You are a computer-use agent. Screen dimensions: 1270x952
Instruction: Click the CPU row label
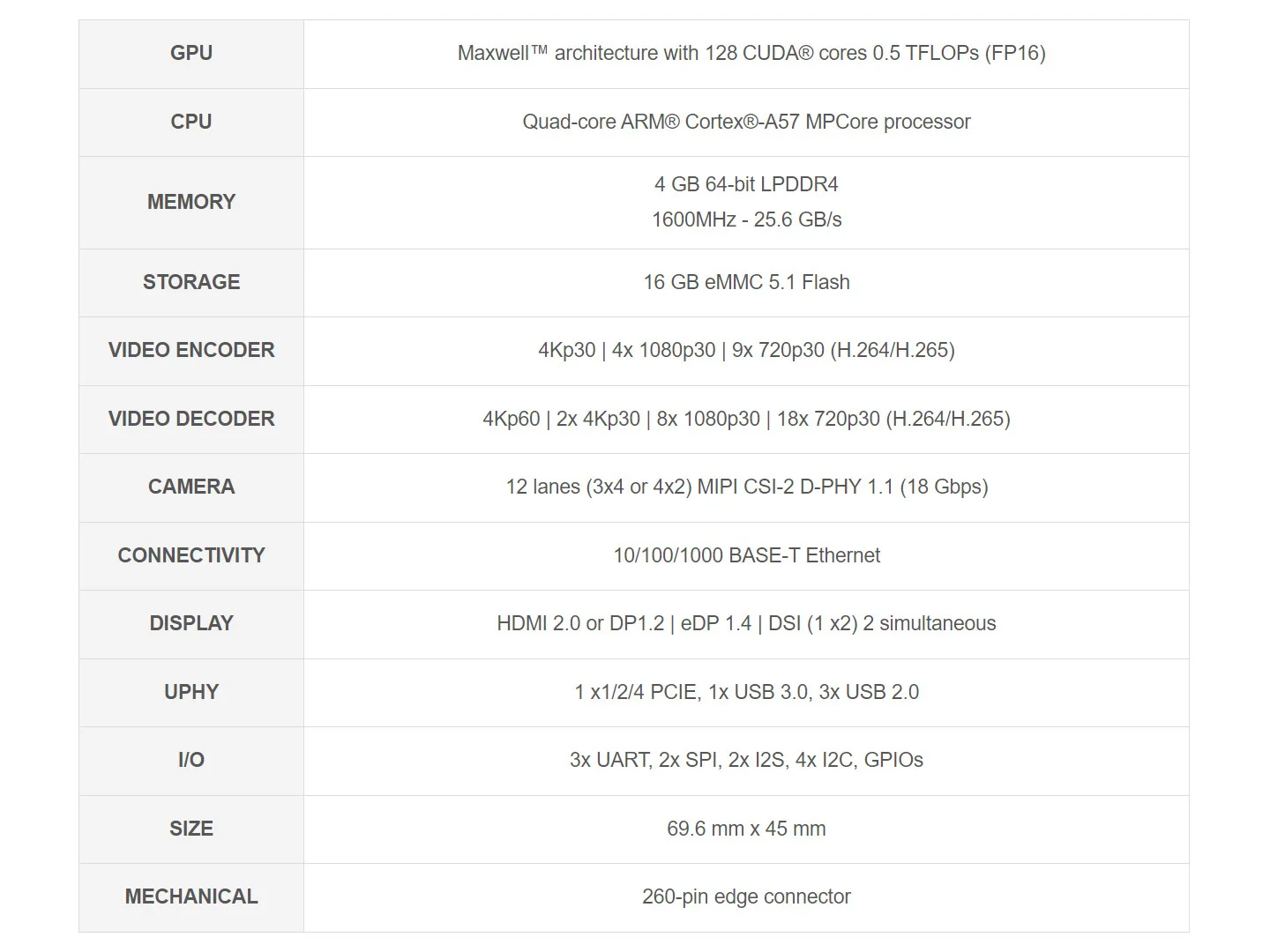click(191, 122)
